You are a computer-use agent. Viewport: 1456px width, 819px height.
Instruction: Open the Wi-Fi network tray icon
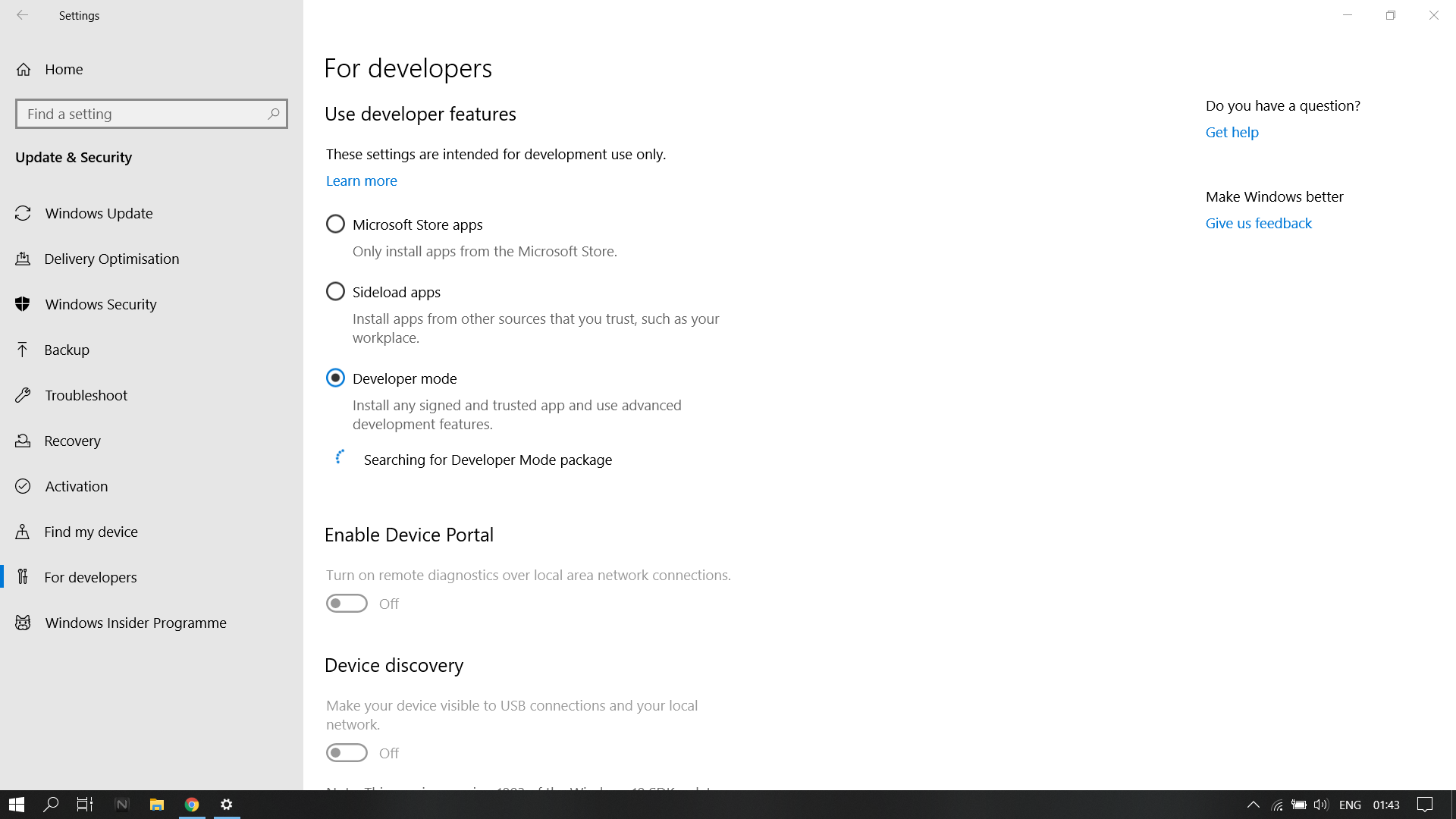click(x=1277, y=805)
